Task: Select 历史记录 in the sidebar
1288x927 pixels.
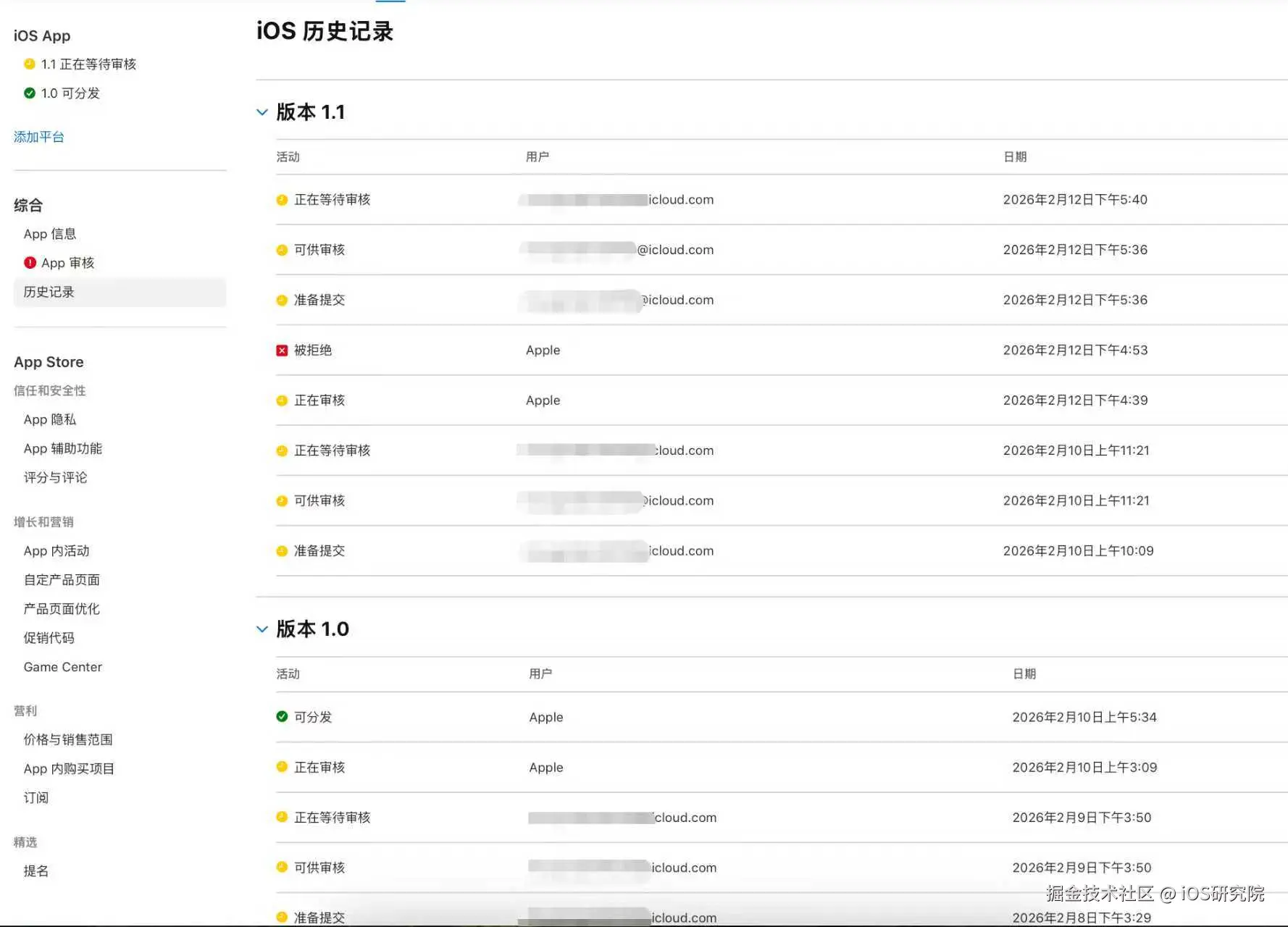Action: pyautogui.click(x=120, y=292)
